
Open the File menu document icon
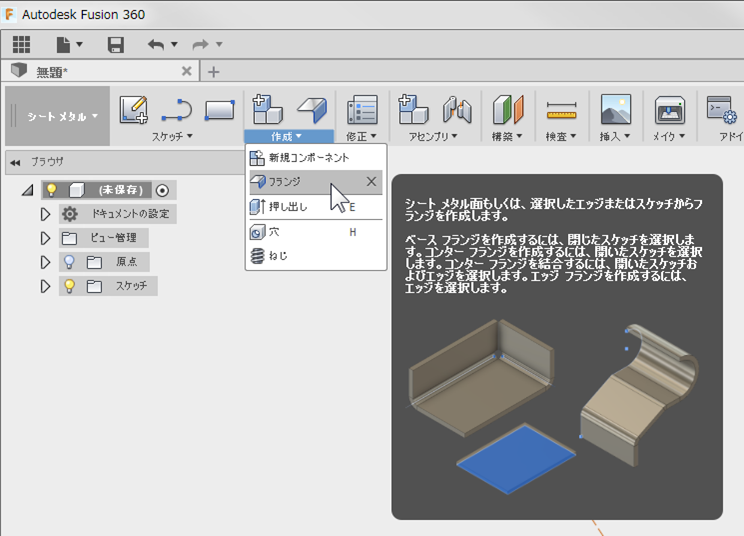point(63,45)
